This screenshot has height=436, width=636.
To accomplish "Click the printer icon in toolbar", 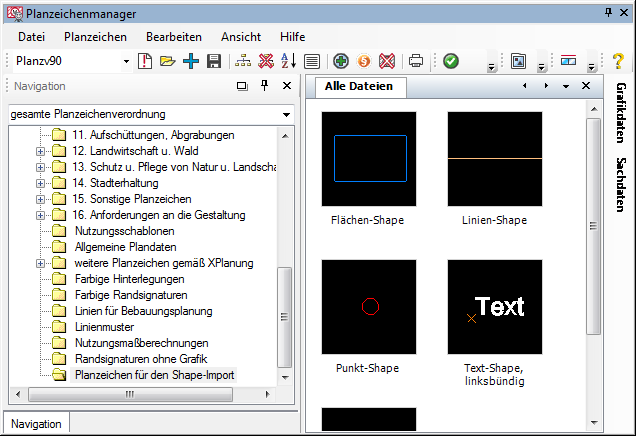I will (416, 62).
